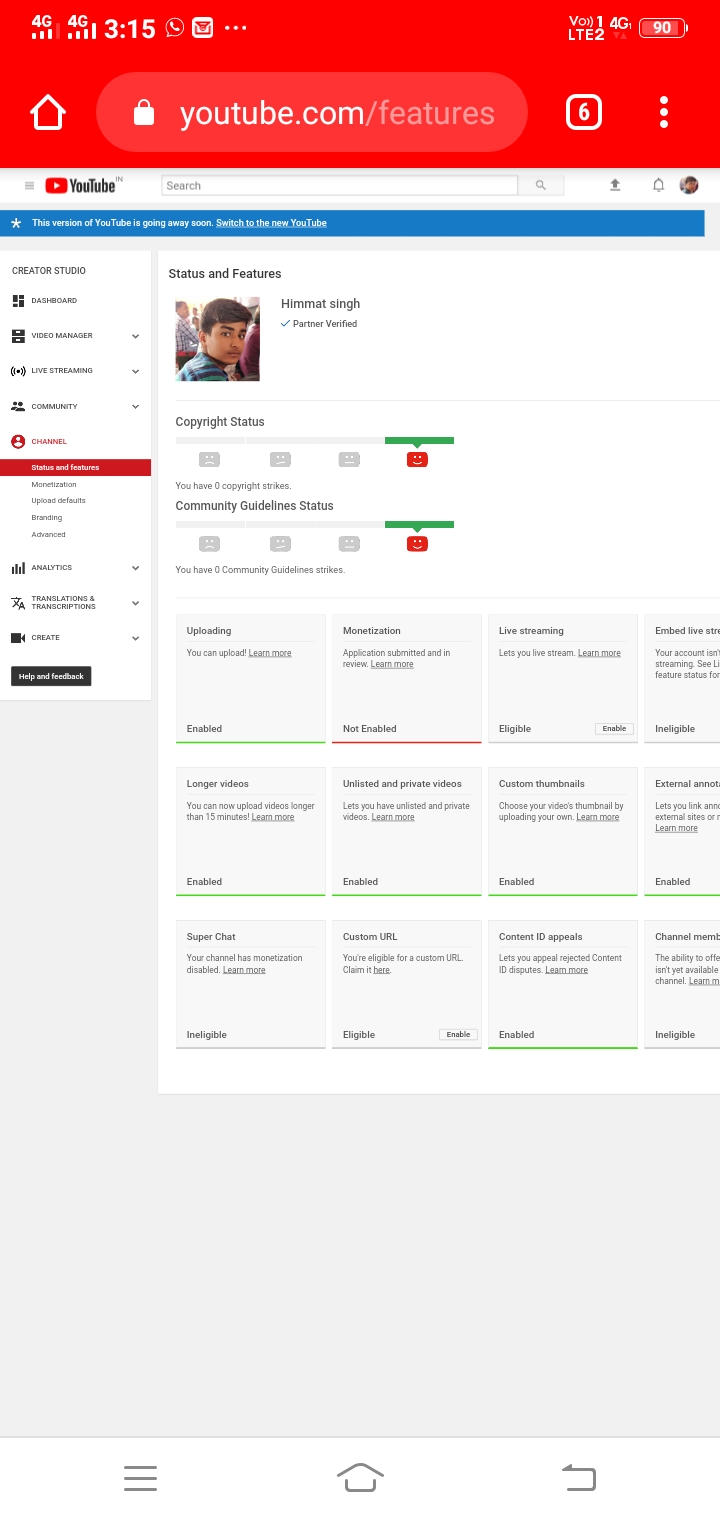Open the browser three-dot overflow menu
Image resolution: width=720 pixels, height=1520 pixels.
[664, 112]
